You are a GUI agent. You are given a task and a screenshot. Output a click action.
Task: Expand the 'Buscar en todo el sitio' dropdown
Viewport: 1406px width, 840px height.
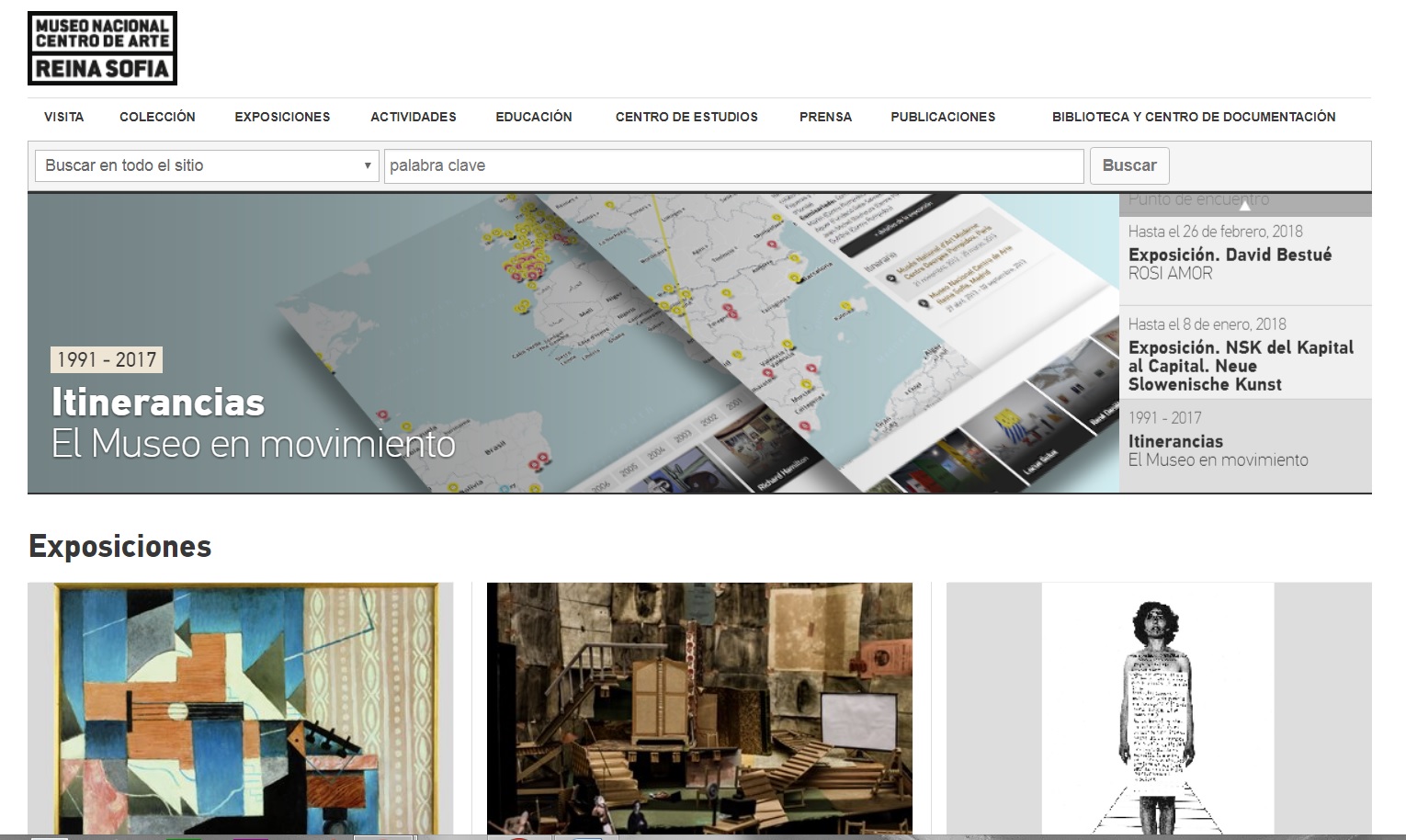pyautogui.click(x=207, y=165)
